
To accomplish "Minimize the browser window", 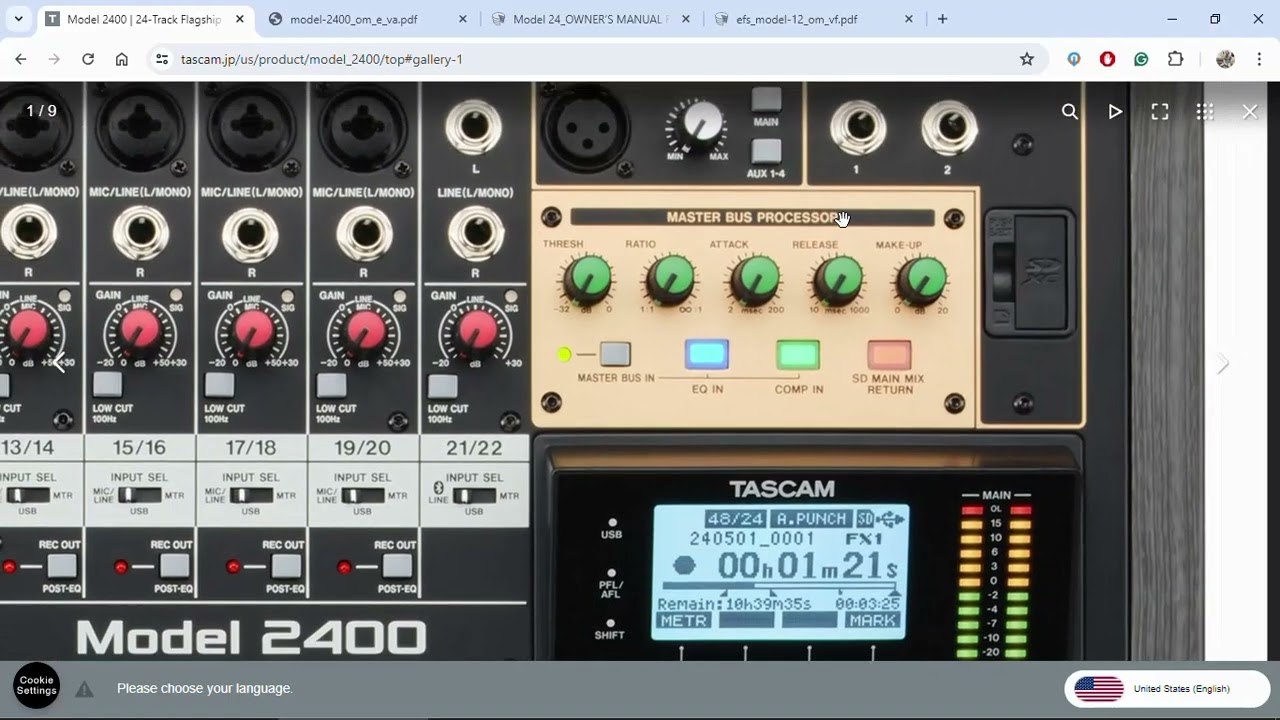I will (1172, 19).
